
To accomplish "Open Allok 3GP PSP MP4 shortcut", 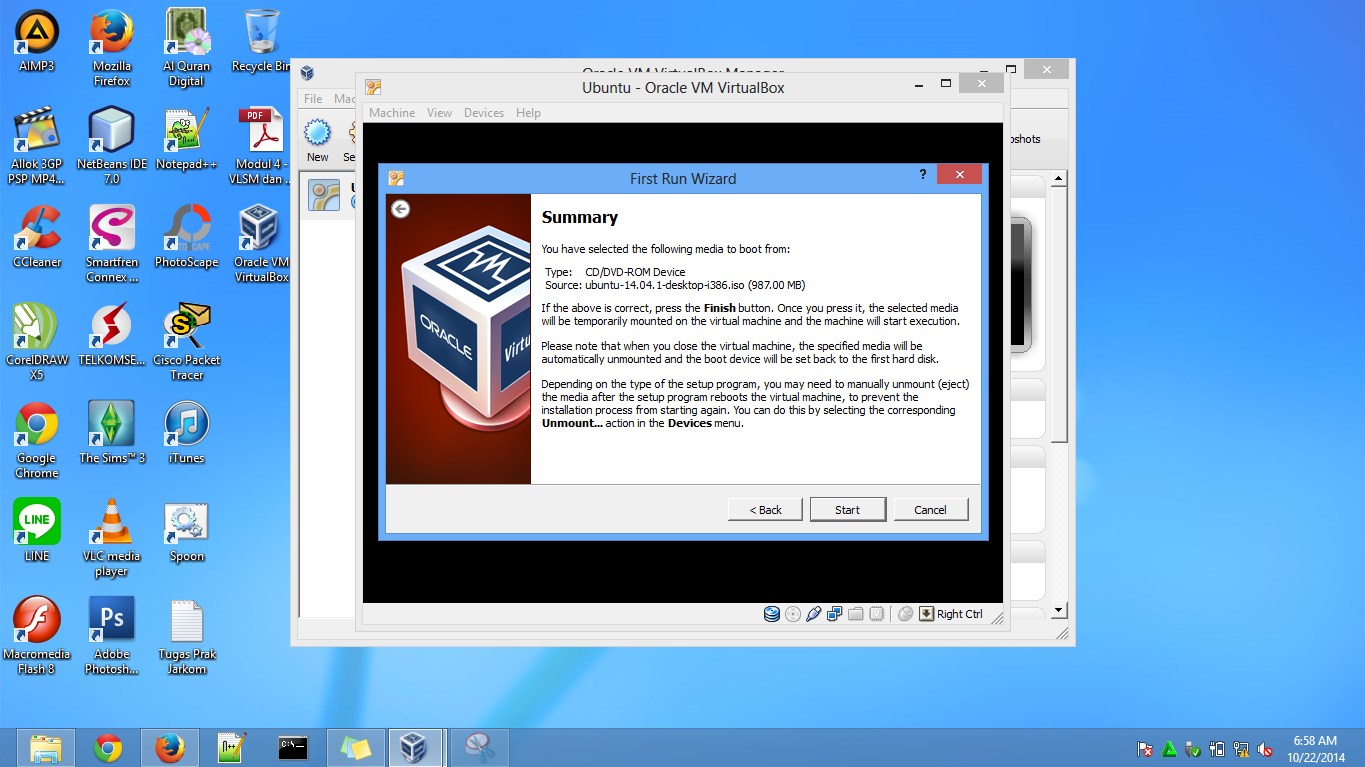I will tap(37, 146).
